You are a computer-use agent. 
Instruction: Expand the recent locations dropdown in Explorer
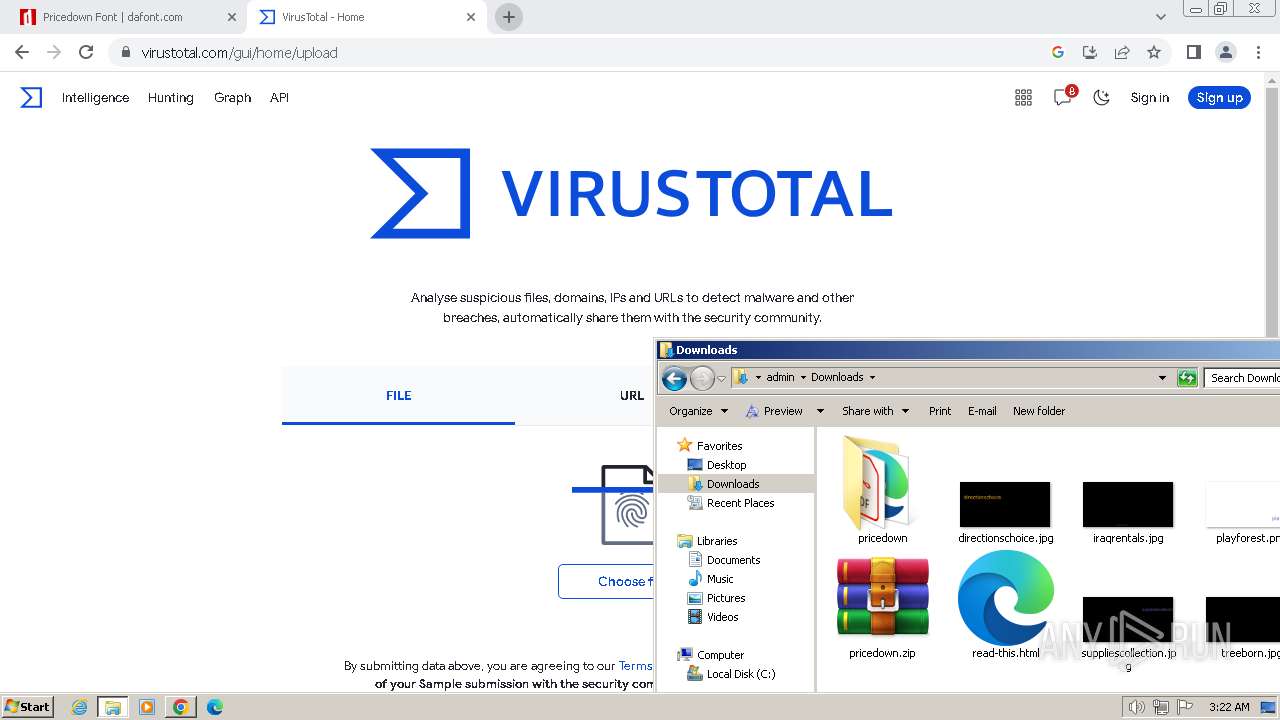click(x=721, y=378)
